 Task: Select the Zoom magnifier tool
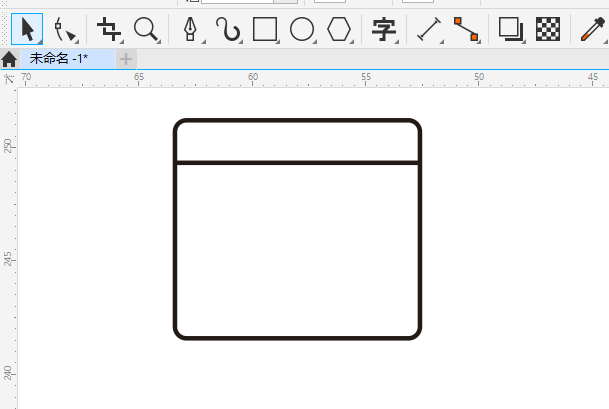(x=146, y=29)
